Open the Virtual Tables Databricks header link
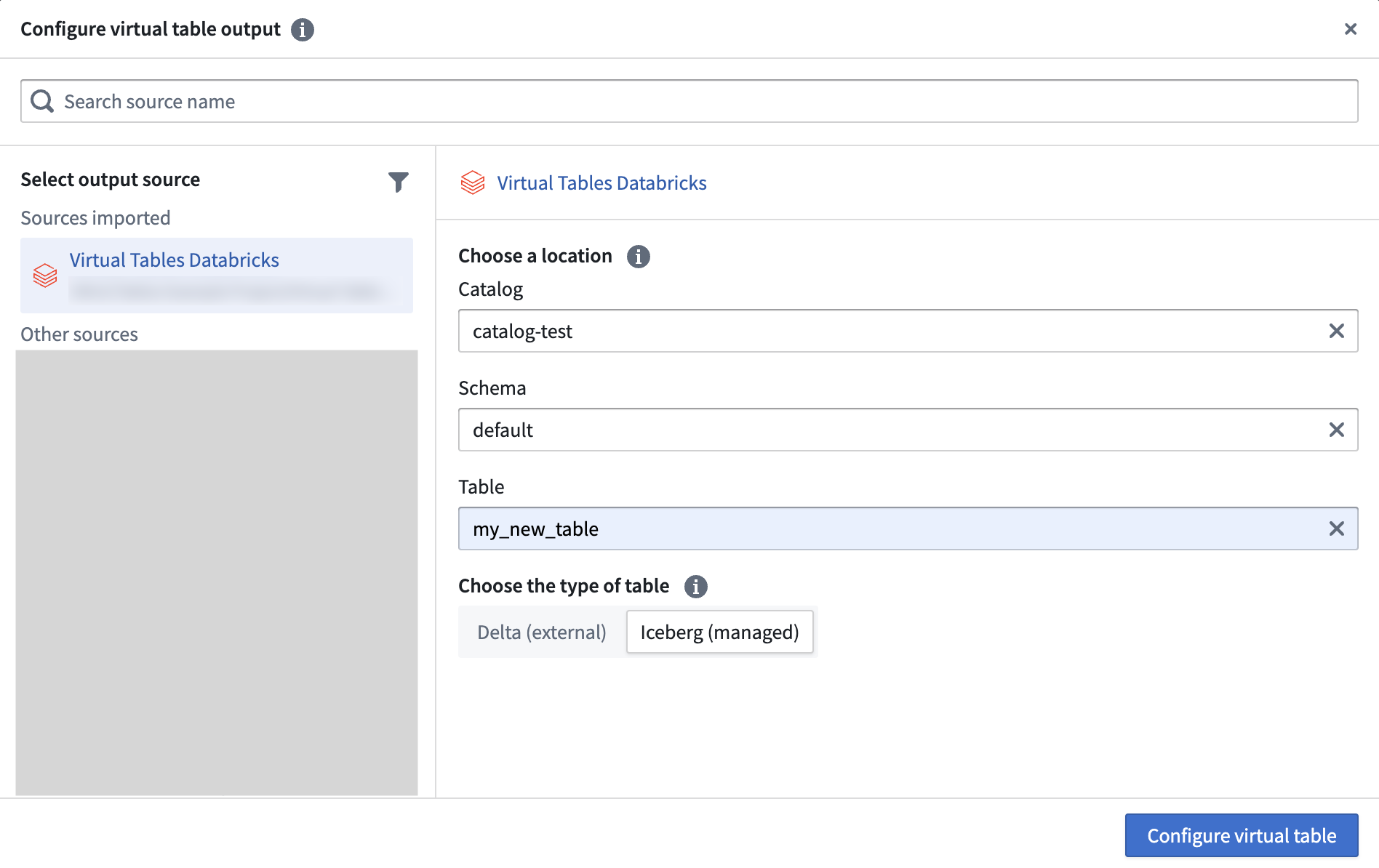Screen dimensions: 1379x868 click(601, 183)
